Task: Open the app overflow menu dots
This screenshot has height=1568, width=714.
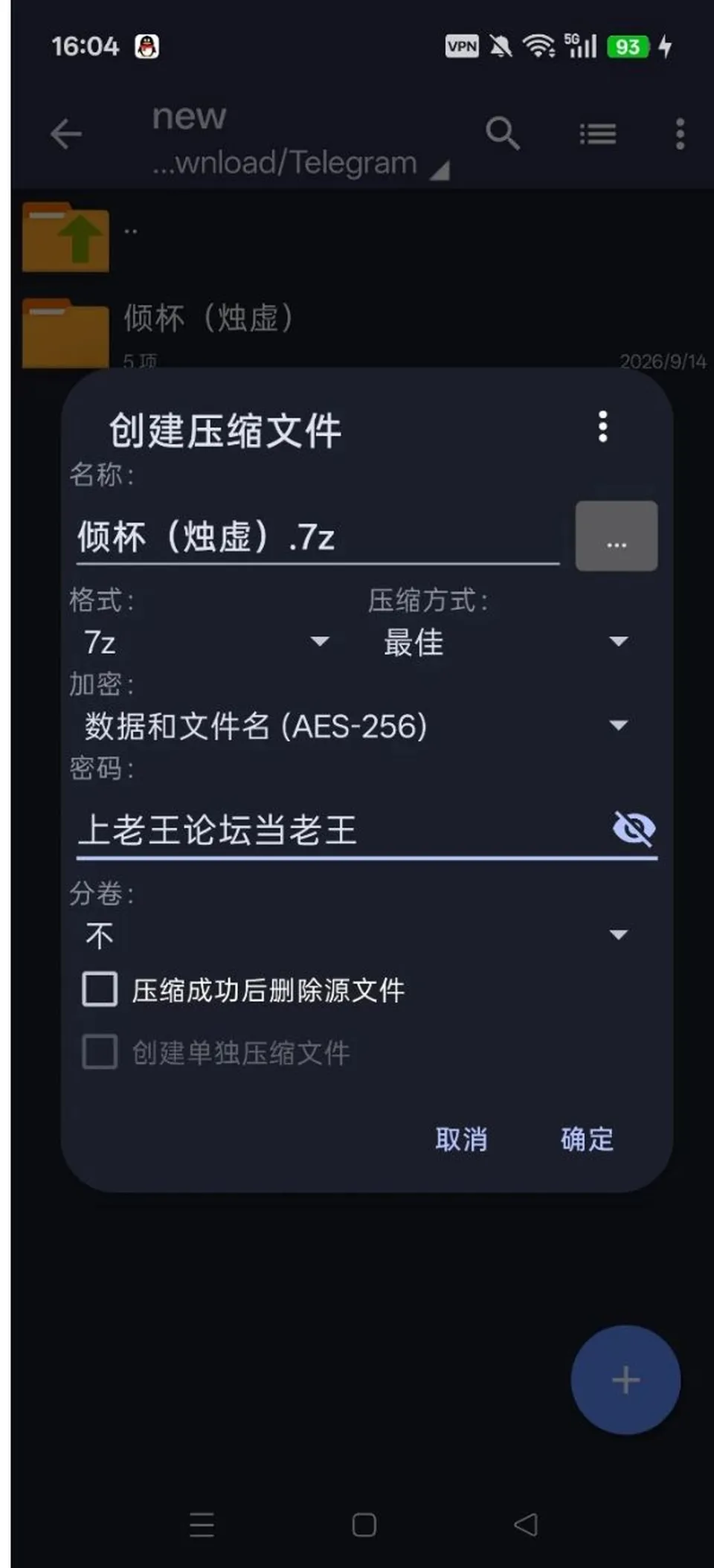Action: tap(680, 135)
